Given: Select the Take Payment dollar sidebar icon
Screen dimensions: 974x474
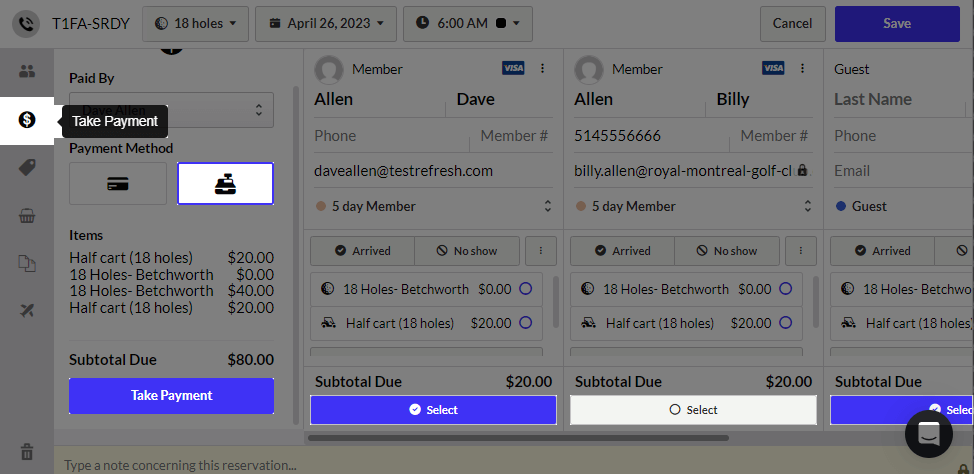Looking at the screenshot, I should coord(27,120).
